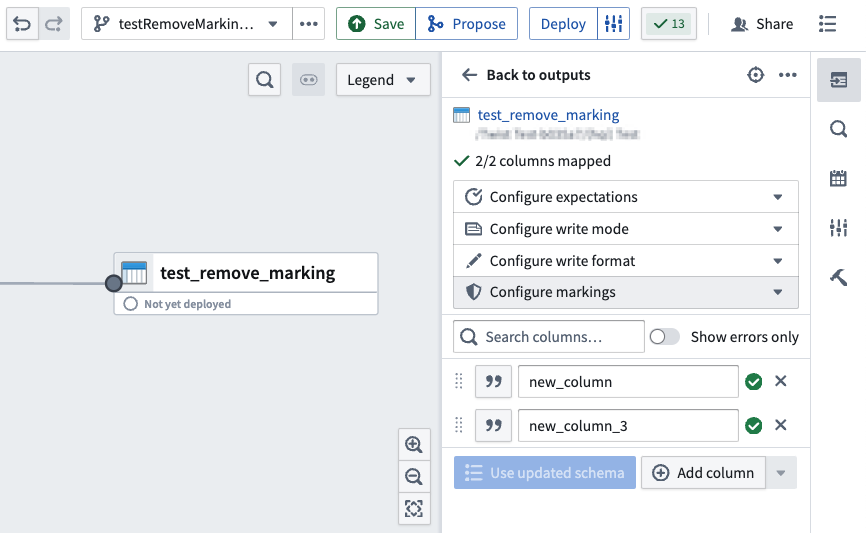Viewport: 866px width, 533px height.
Task: Expand Configure expectations section
Action: click(x=626, y=197)
